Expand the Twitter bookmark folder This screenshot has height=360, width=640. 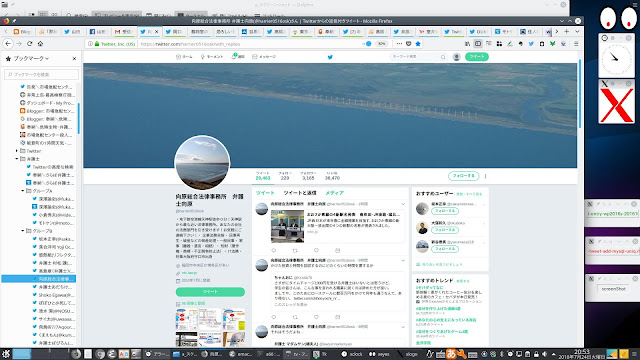[x=17, y=151]
